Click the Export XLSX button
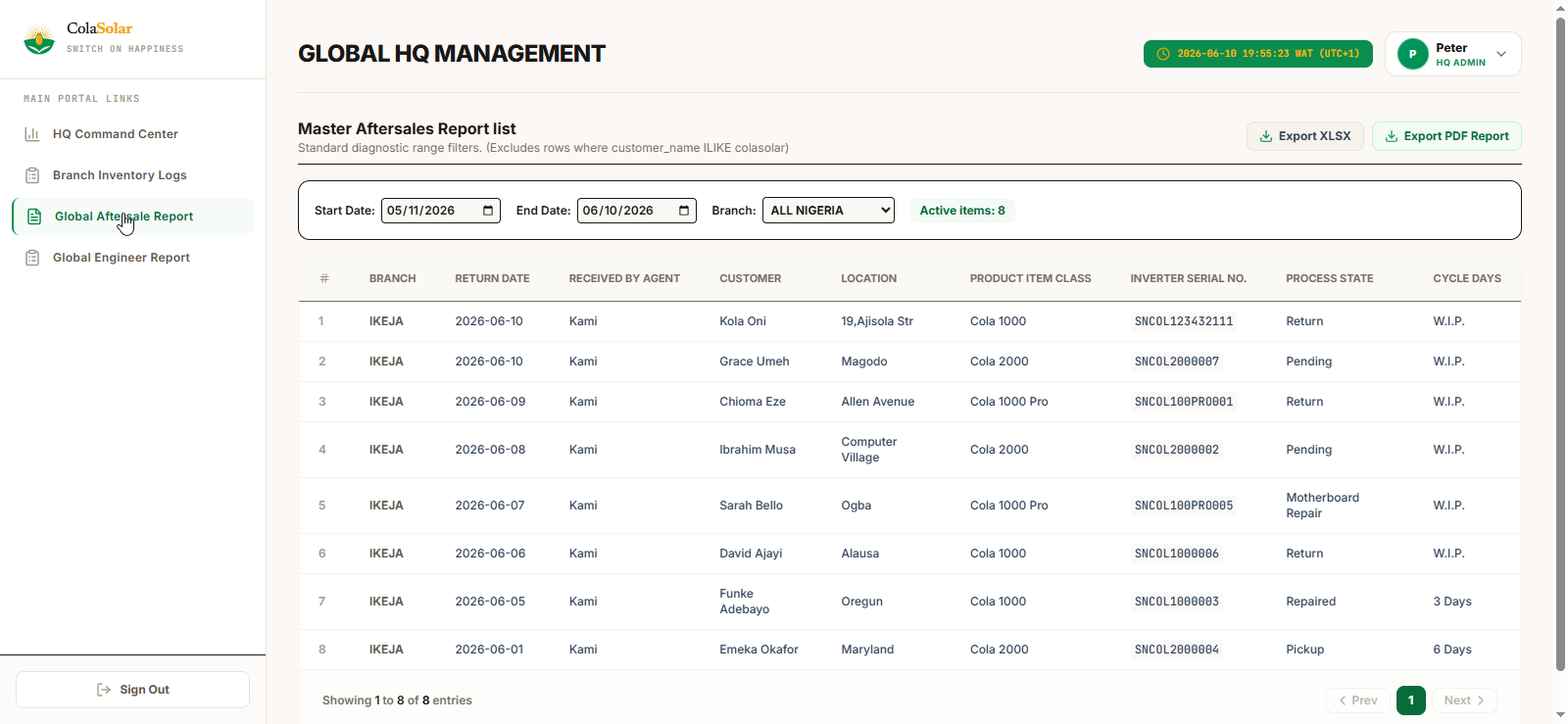The width and height of the screenshot is (1568, 724). [x=1304, y=136]
